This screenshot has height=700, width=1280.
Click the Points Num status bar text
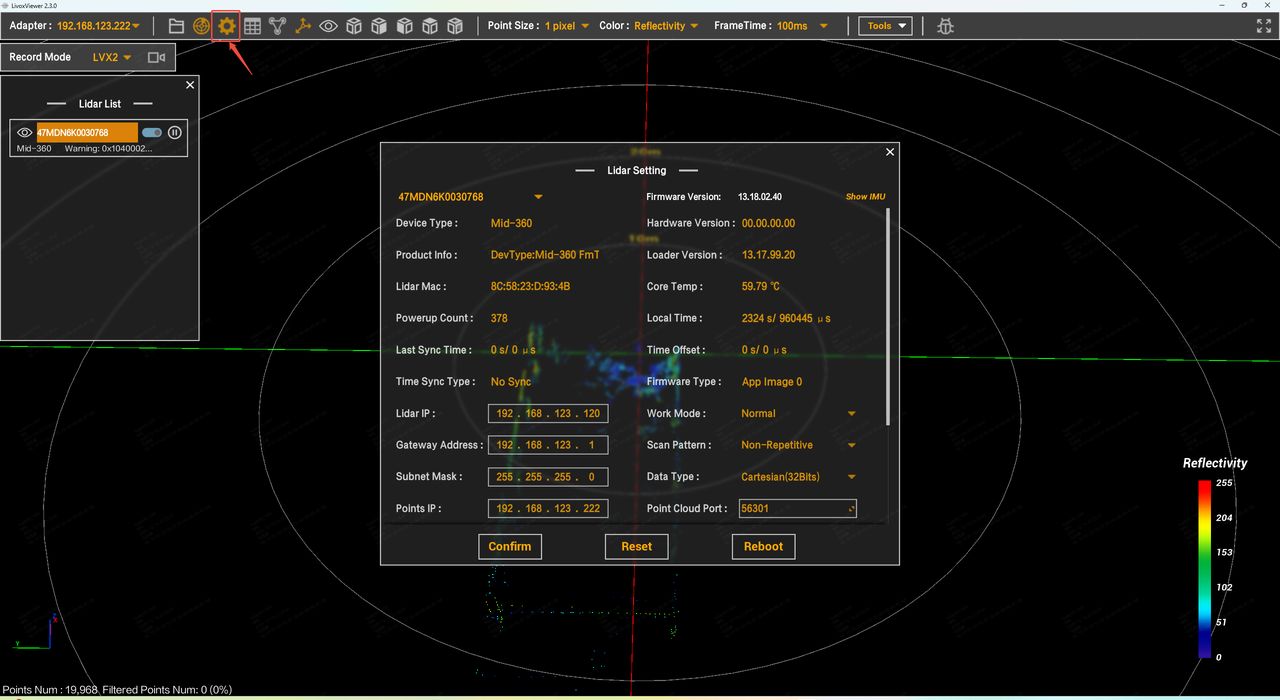point(118,690)
